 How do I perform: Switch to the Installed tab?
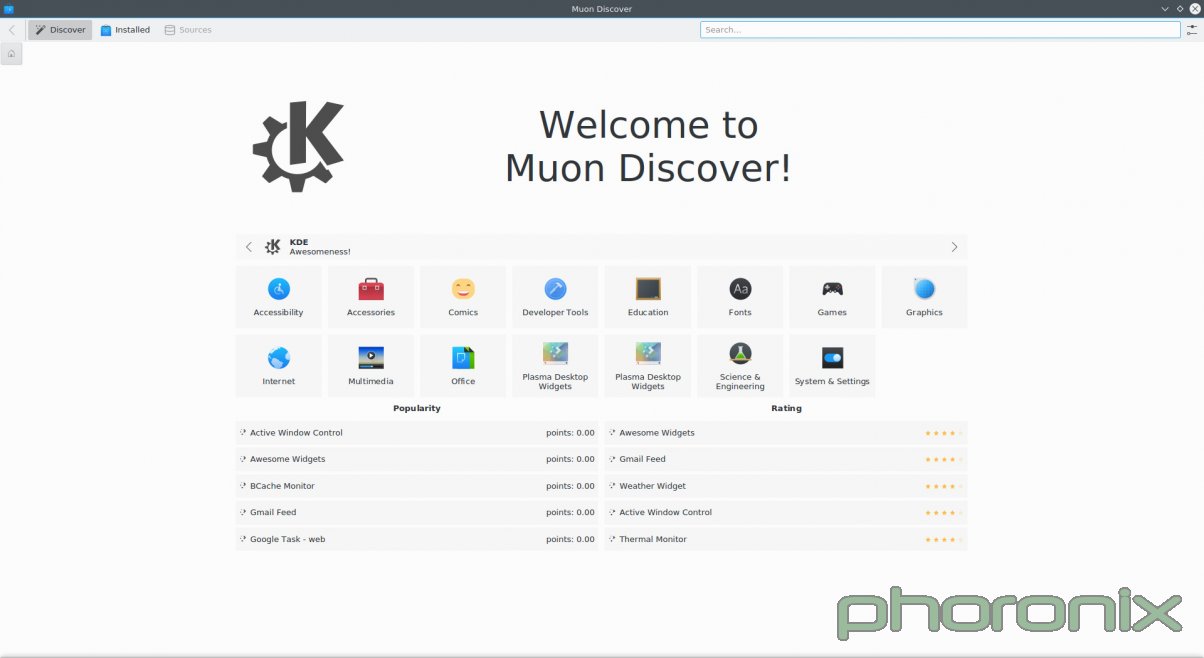click(125, 29)
